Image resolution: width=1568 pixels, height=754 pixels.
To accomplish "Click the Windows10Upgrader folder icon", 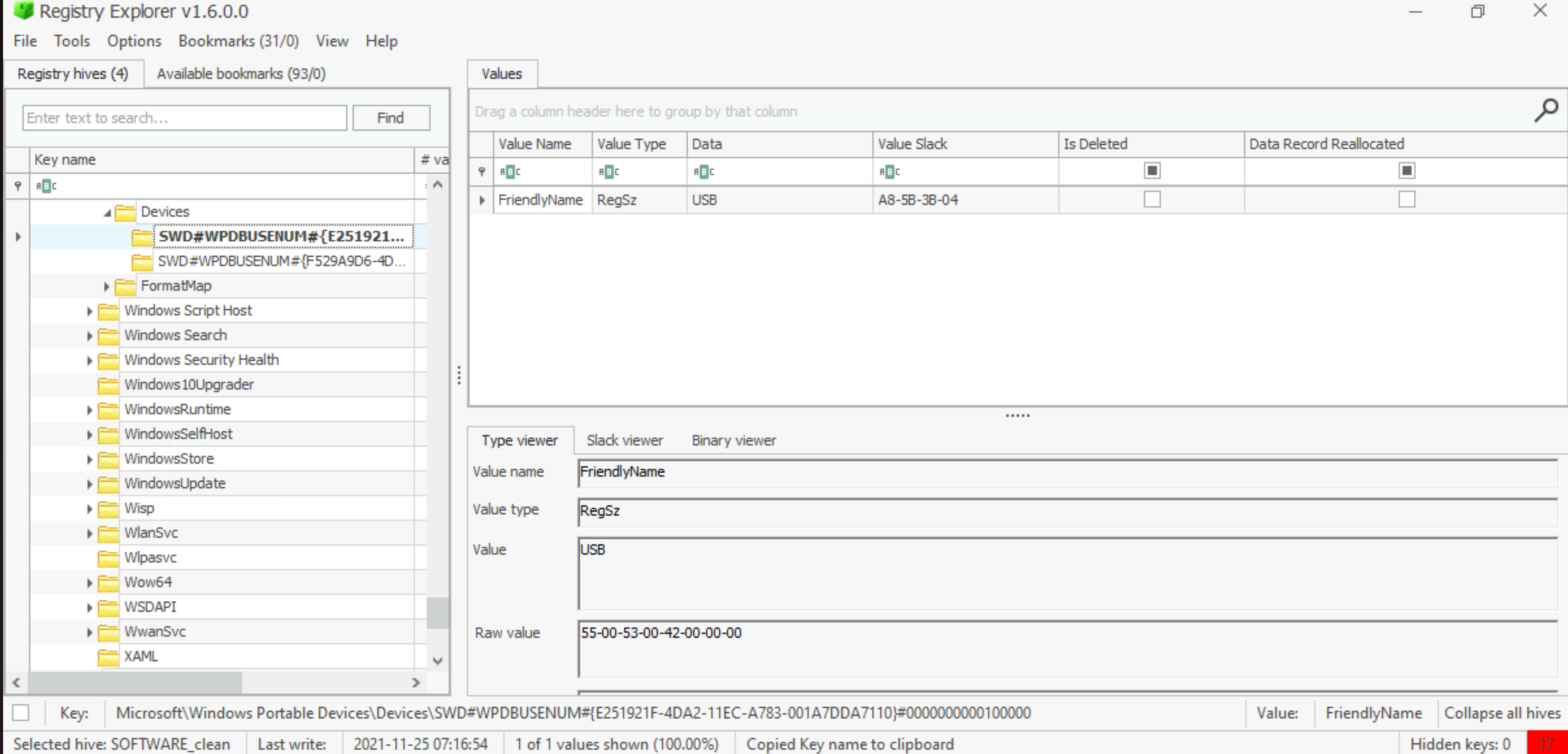I will (109, 386).
